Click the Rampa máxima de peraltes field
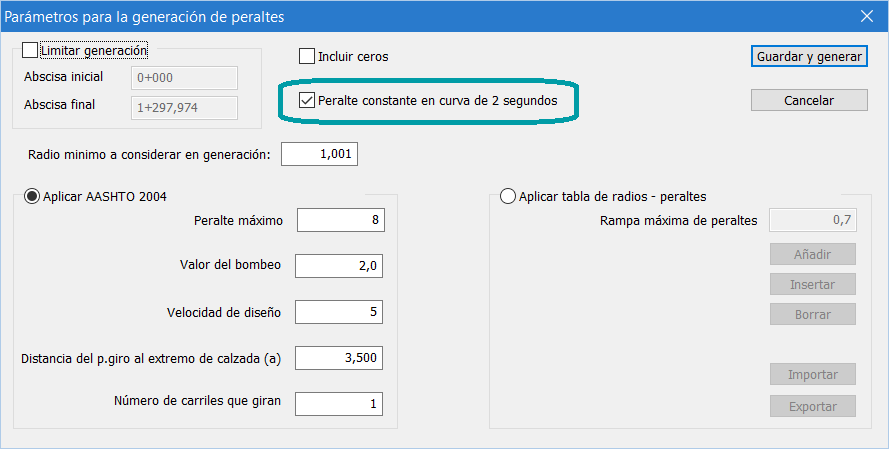889x449 pixels. (812, 221)
